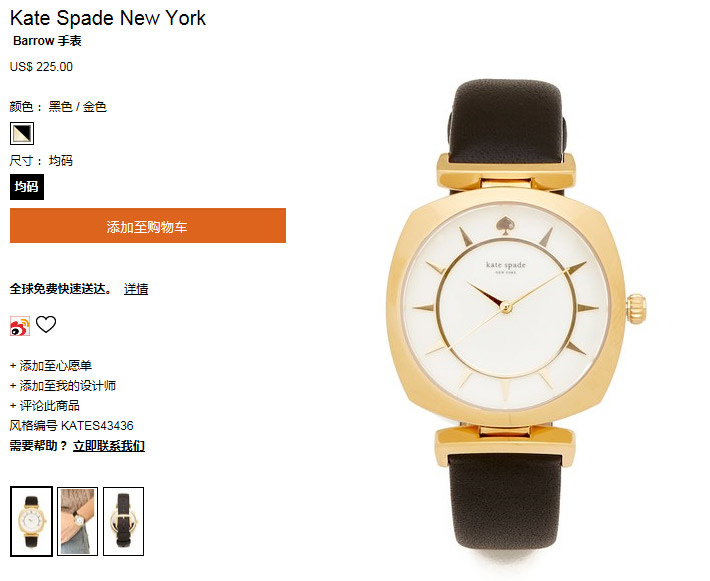Click the heart favorite icon
The width and height of the screenshot is (710, 581).
pos(46,324)
